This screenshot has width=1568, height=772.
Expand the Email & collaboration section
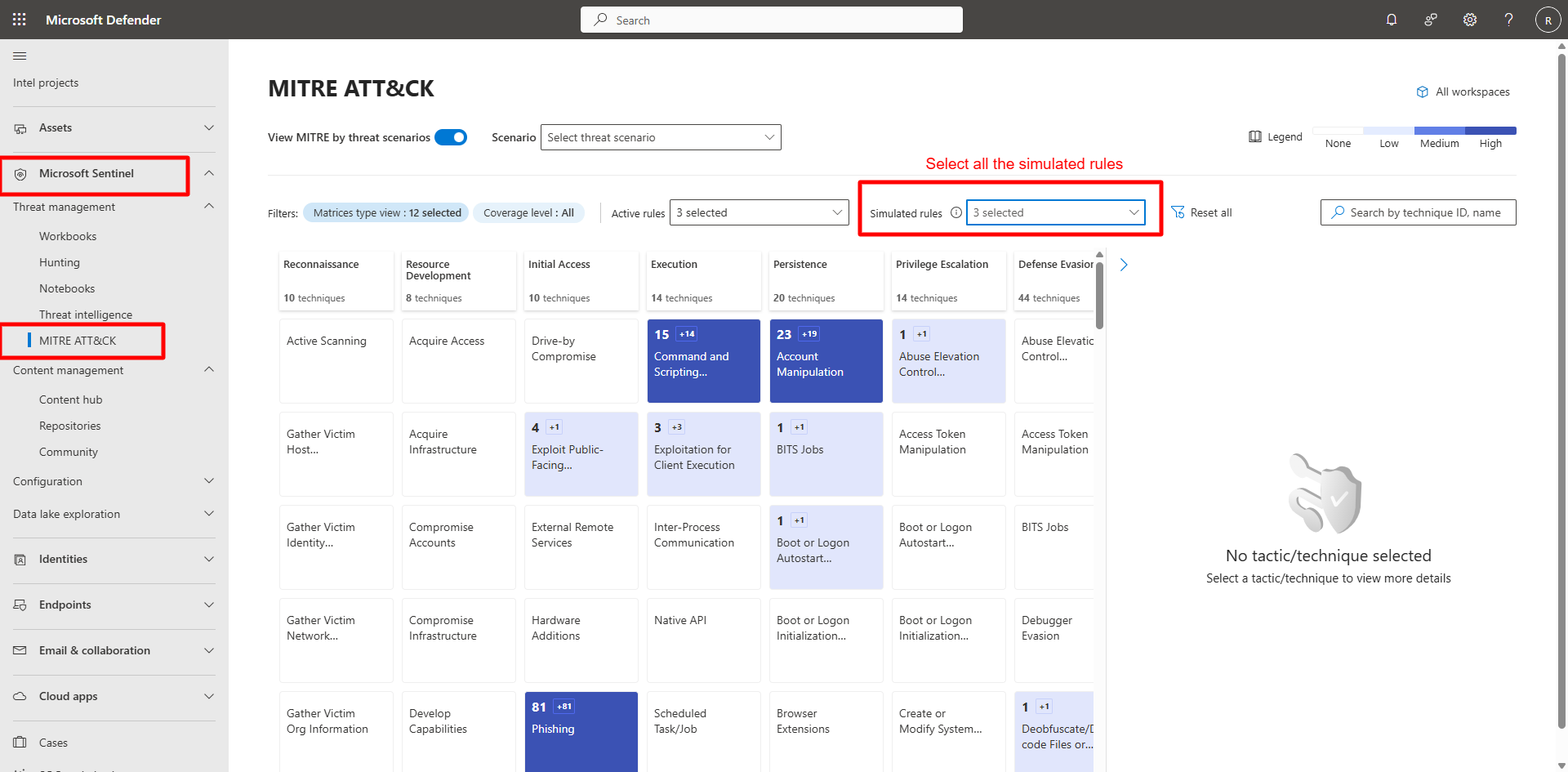209,651
